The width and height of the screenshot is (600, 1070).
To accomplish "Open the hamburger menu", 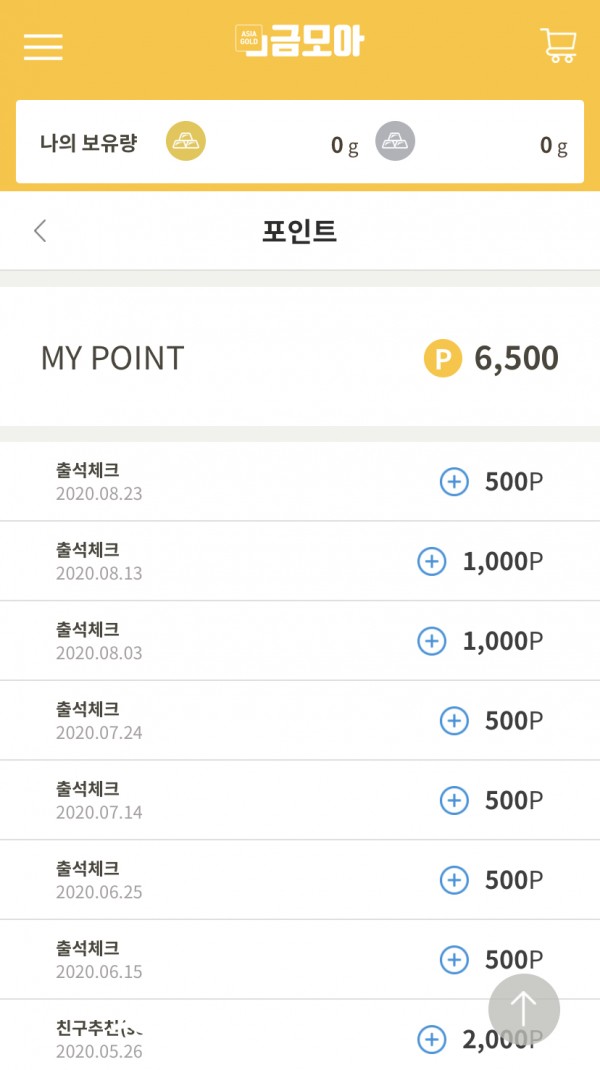I will (x=43, y=46).
